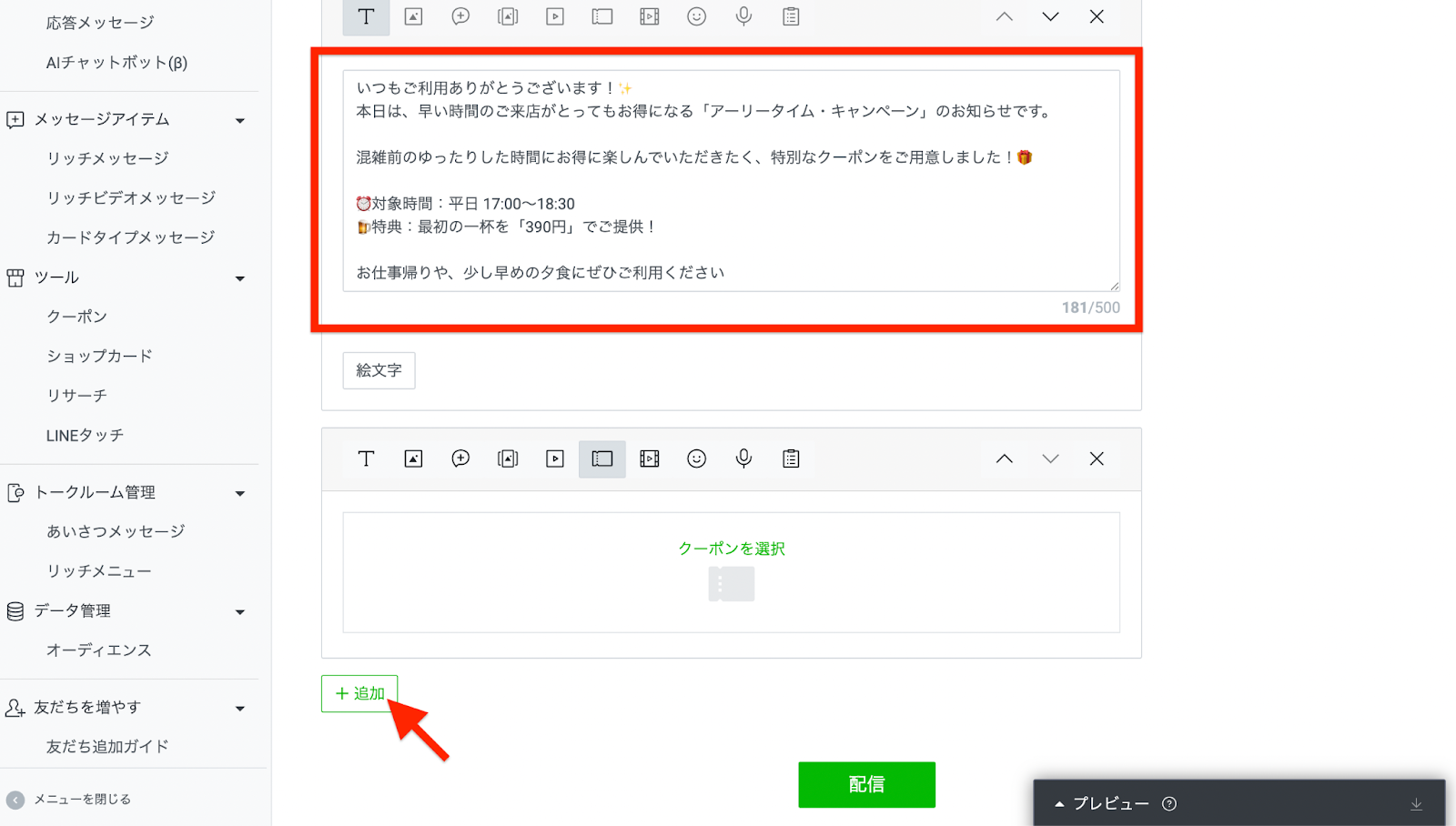Select the sticker smiley icon in lower toolbar

tap(696, 458)
